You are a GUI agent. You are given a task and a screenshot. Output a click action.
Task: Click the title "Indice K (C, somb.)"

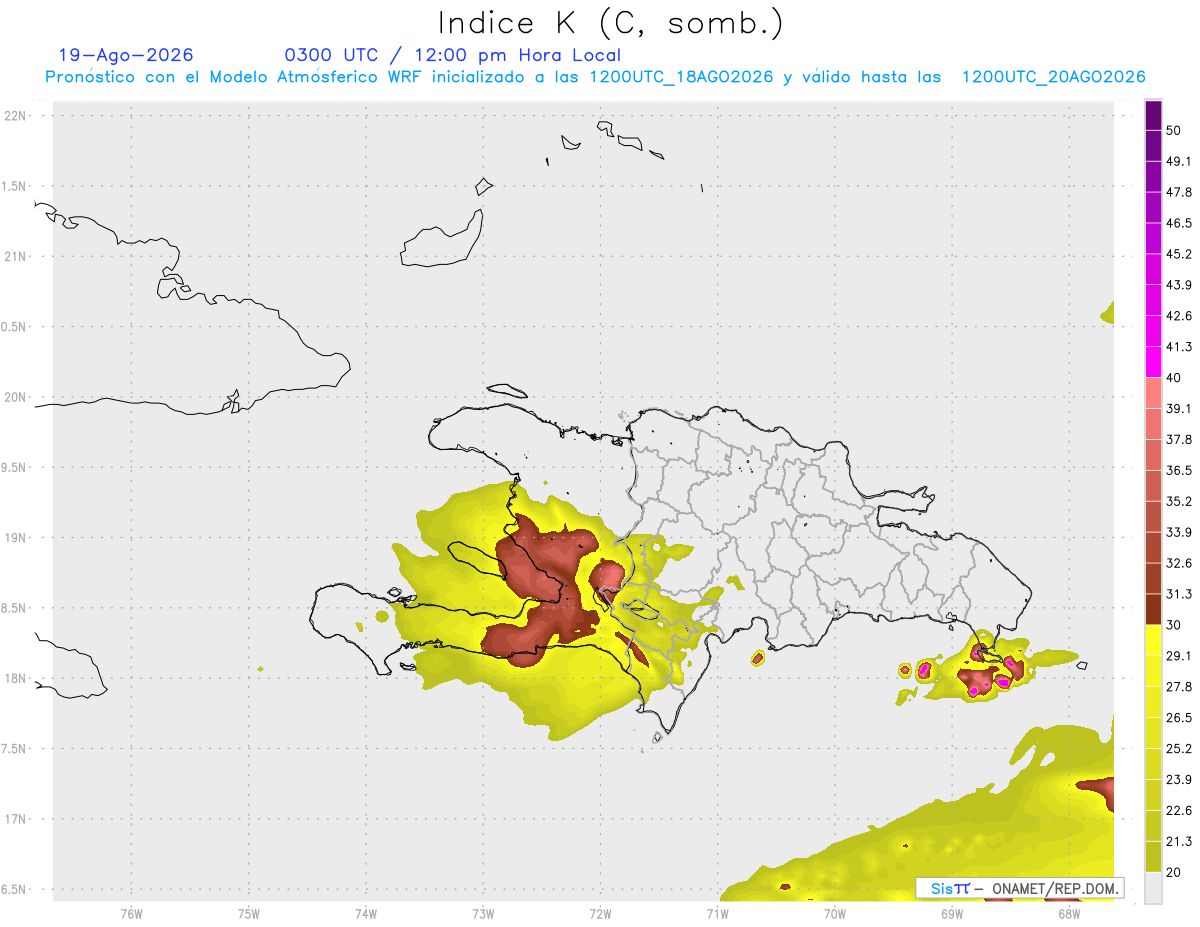[611, 22]
